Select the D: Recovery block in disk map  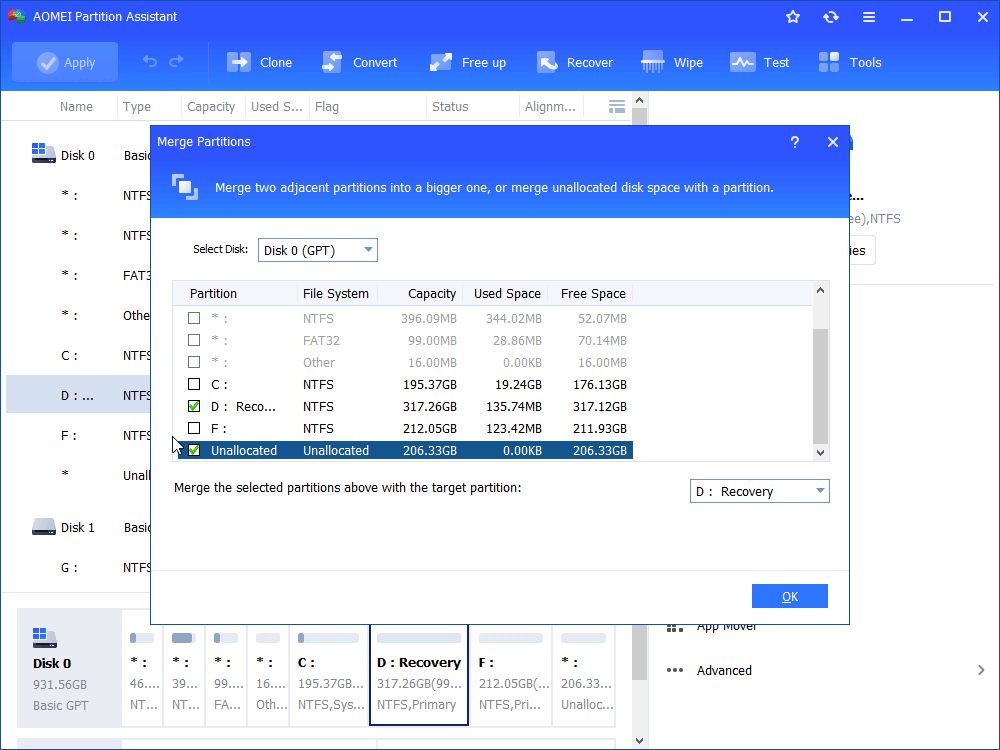(419, 675)
